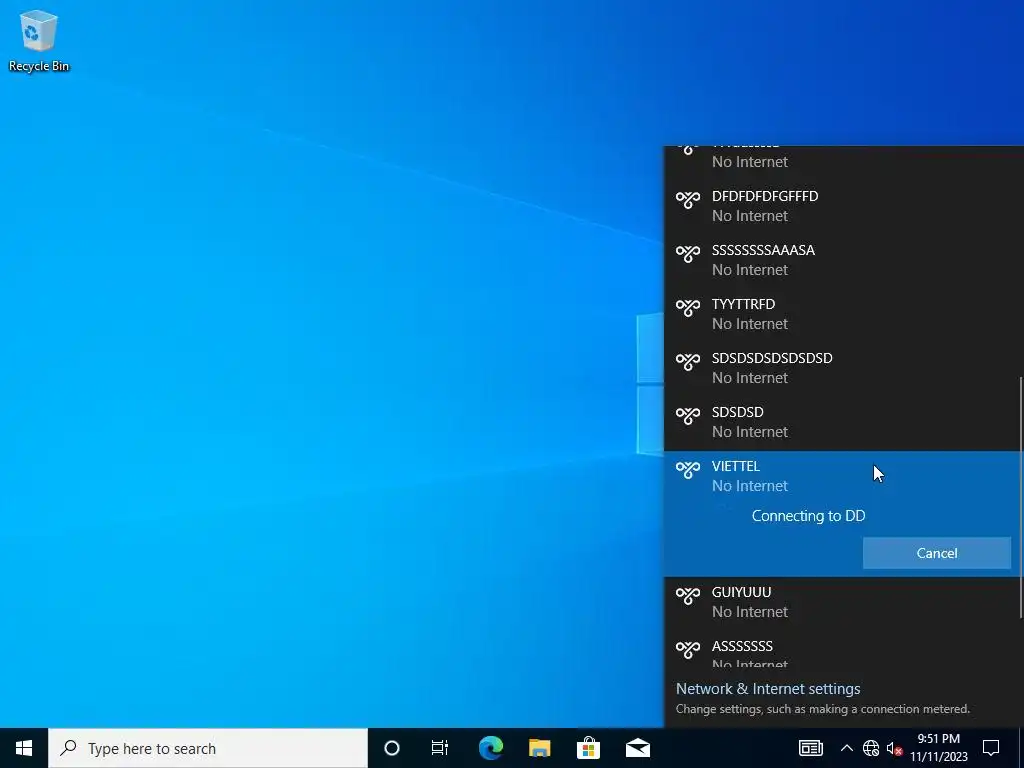Viewport: 1024px width, 768px height.
Task: Open the Mail app from taskbar
Action: pyautogui.click(x=637, y=748)
